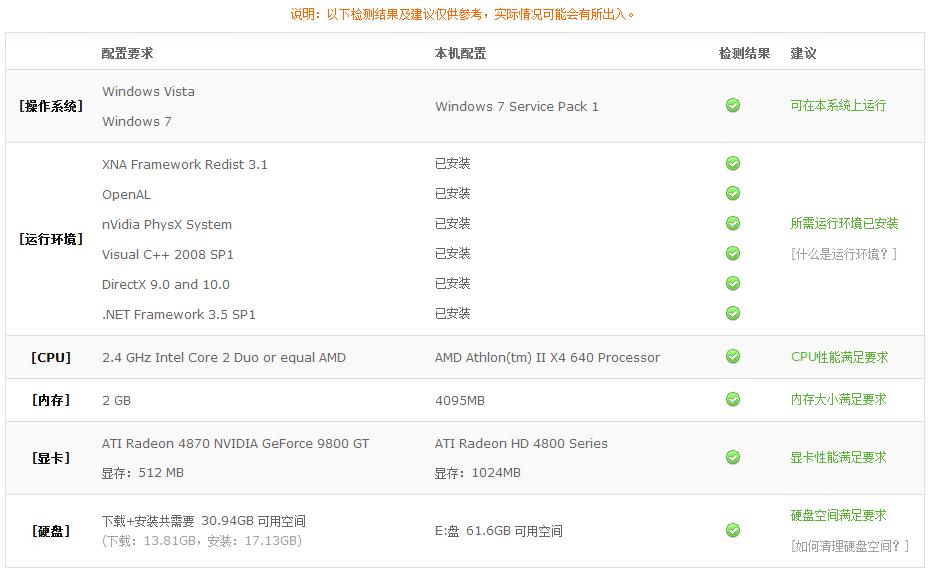Viewport: 928px width, 569px height.
Task: Click check icon for .NET Framework 3.5 SP1
Action: pyautogui.click(x=733, y=313)
